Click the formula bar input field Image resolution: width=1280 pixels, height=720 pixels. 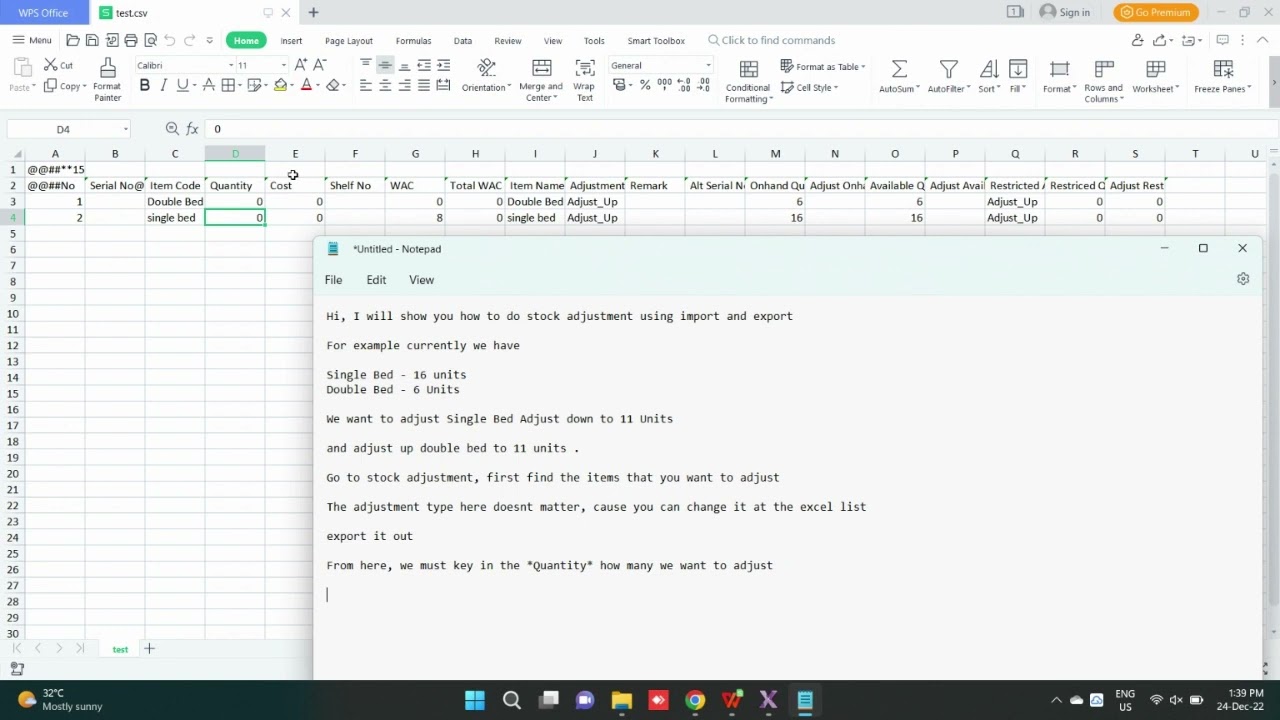(x=740, y=129)
